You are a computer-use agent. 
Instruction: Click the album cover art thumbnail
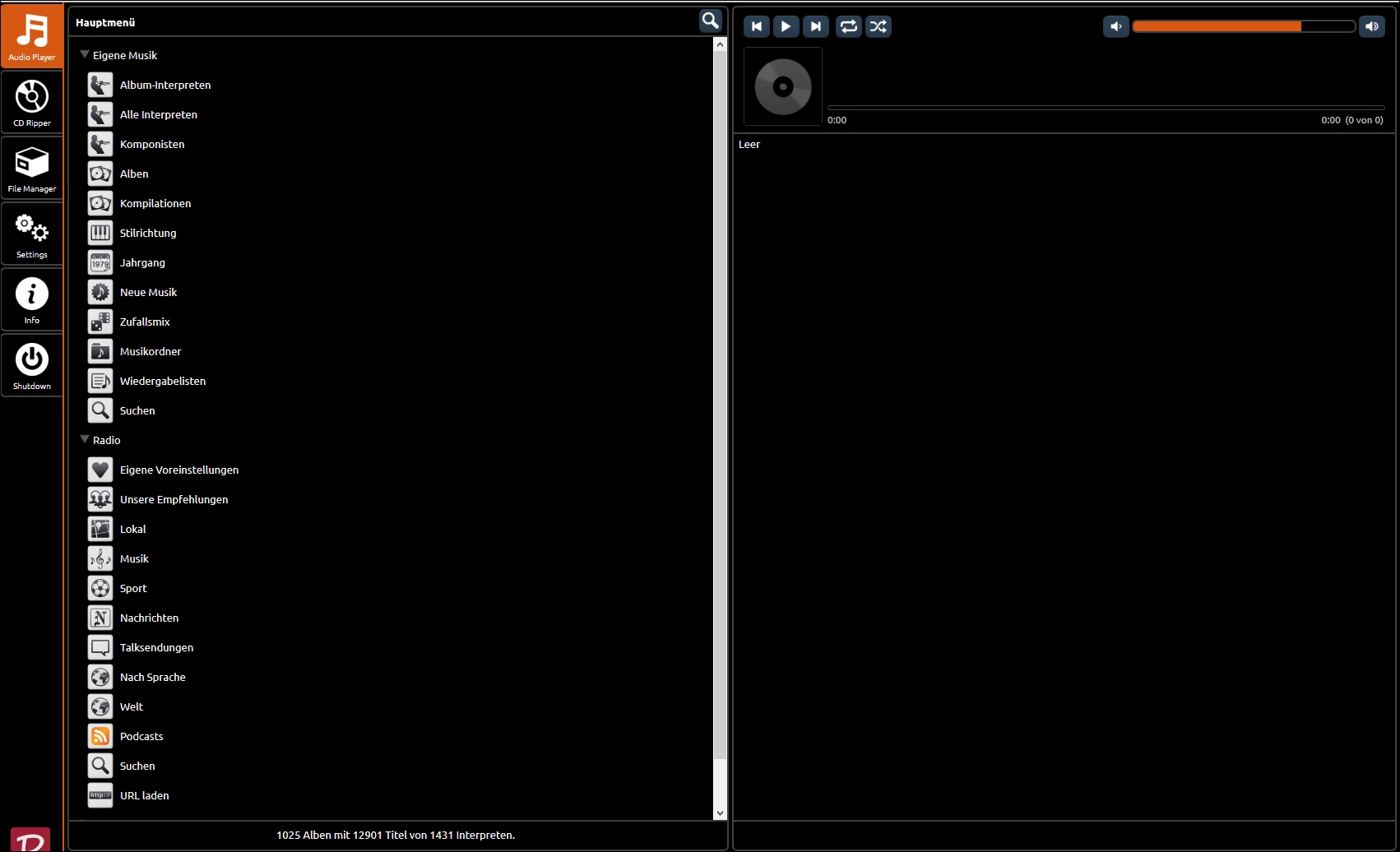click(783, 86)
